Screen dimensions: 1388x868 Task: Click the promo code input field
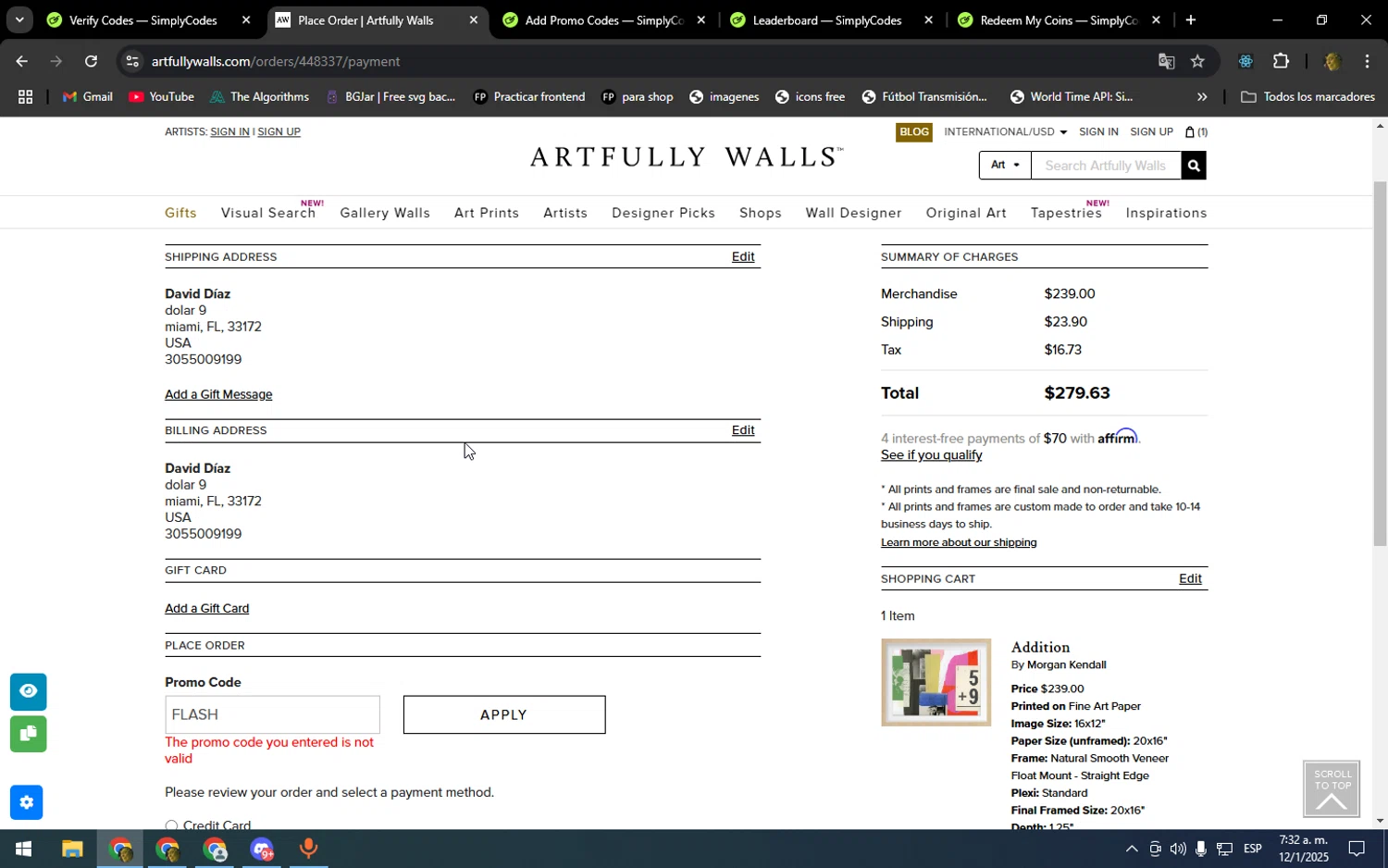point(272,715)
